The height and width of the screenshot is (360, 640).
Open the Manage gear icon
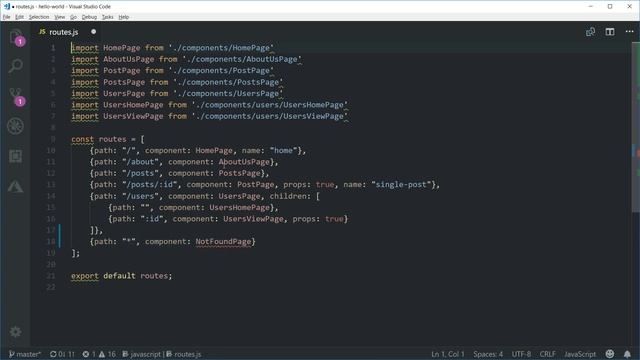pos(16,331)
